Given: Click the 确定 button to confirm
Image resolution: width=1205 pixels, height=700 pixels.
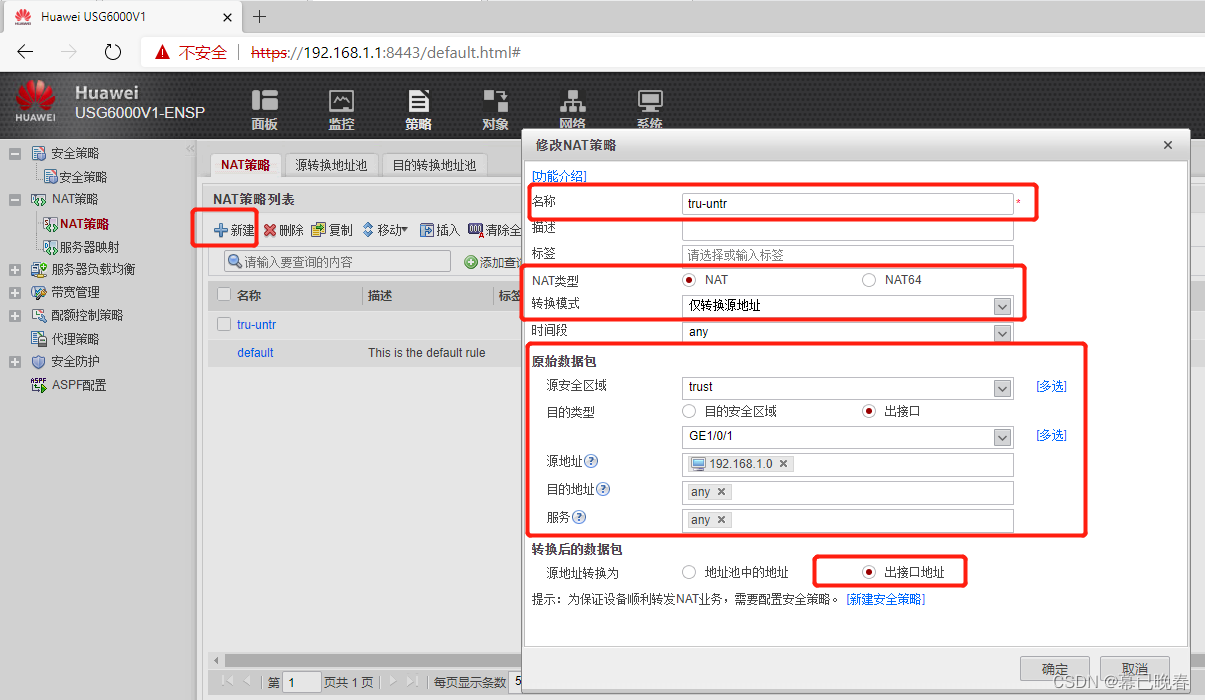Looking at the screenshot, I should click(1054, 670).
